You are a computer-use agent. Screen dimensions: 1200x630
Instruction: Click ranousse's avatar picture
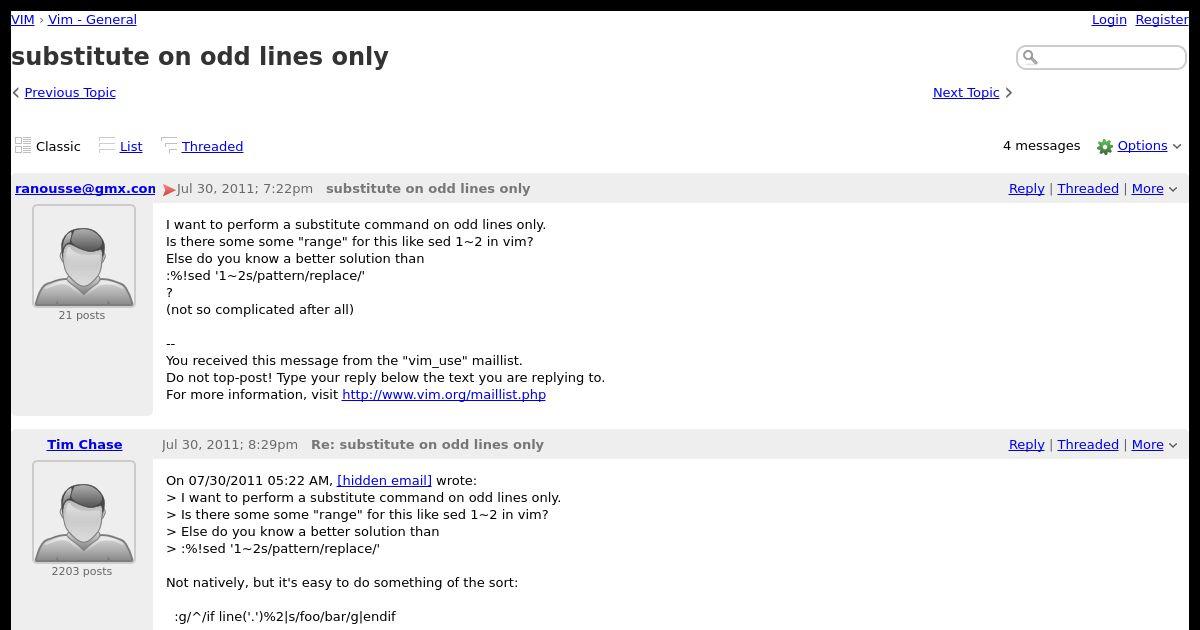(x=84, y=256)
